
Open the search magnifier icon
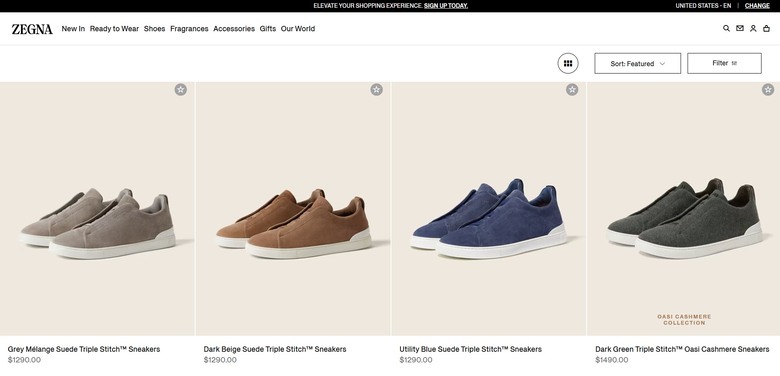726,28
